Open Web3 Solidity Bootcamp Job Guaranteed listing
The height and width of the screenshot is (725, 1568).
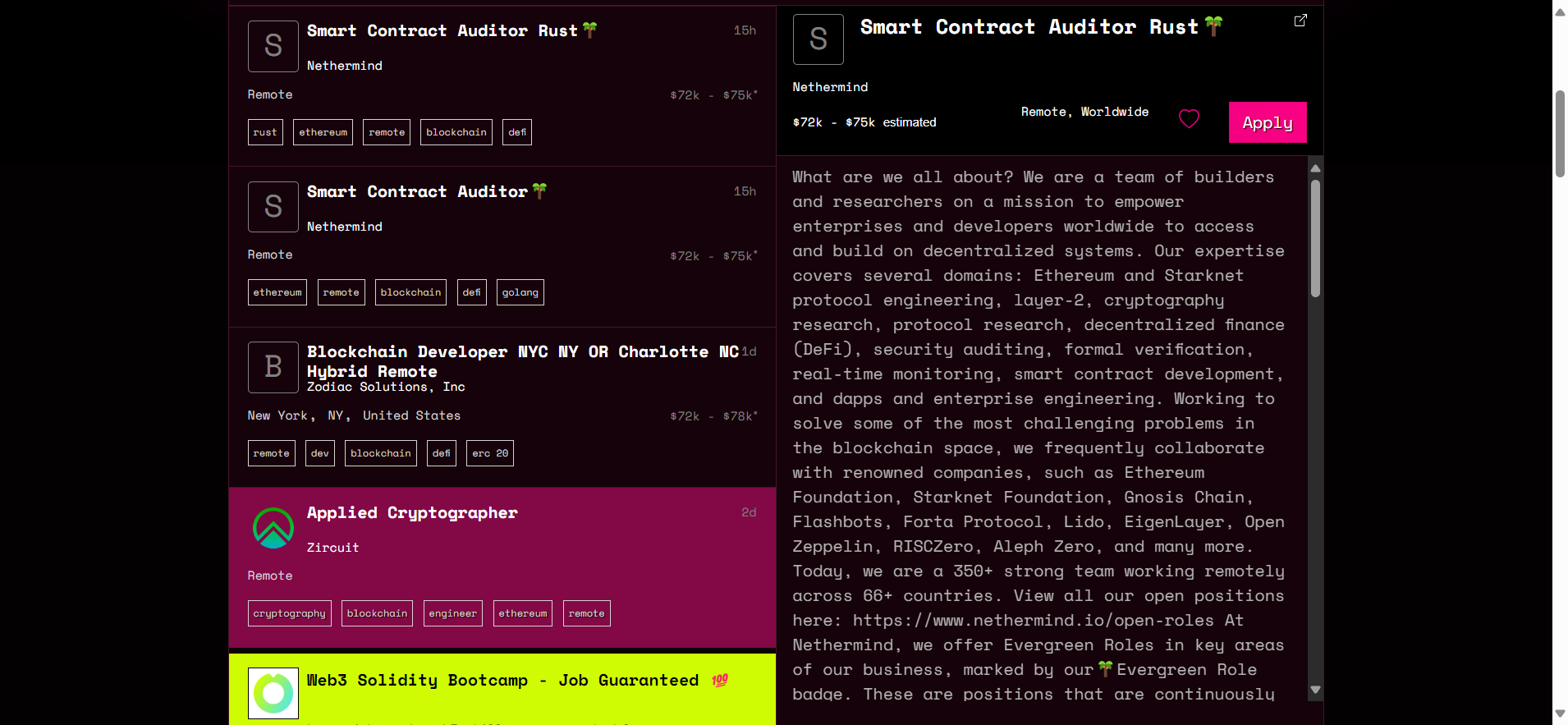[x=502, y=681]
